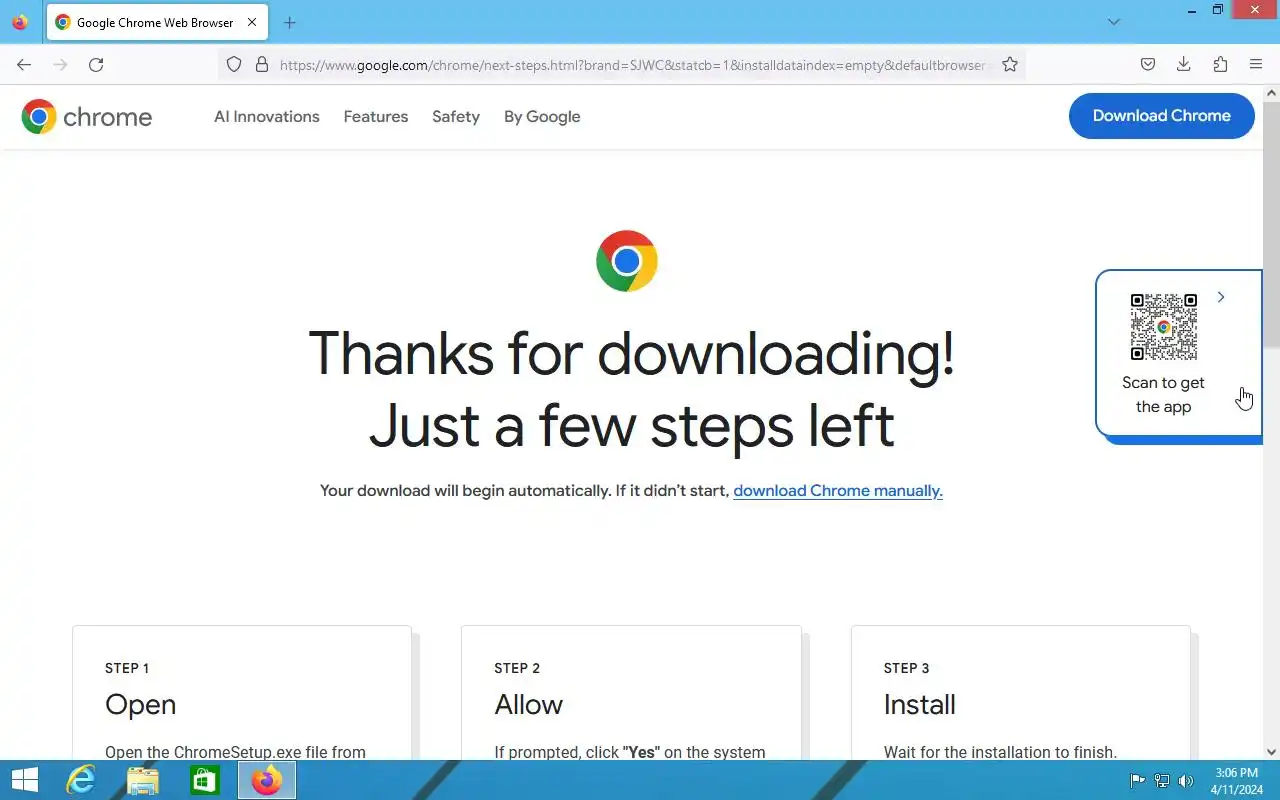Click the scrollbar down arrow
Viewport: 1280px width, 800px height.
(1272, 752)
